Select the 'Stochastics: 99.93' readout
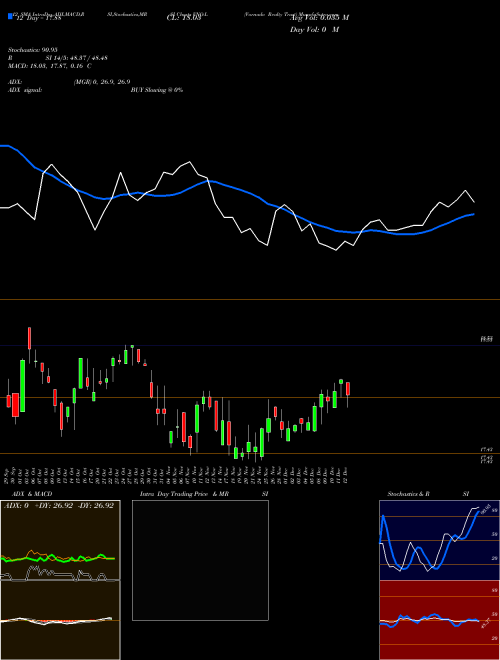The width and height of the screenshot is (500, 660). pyautogui.click(x=32, y=50)
